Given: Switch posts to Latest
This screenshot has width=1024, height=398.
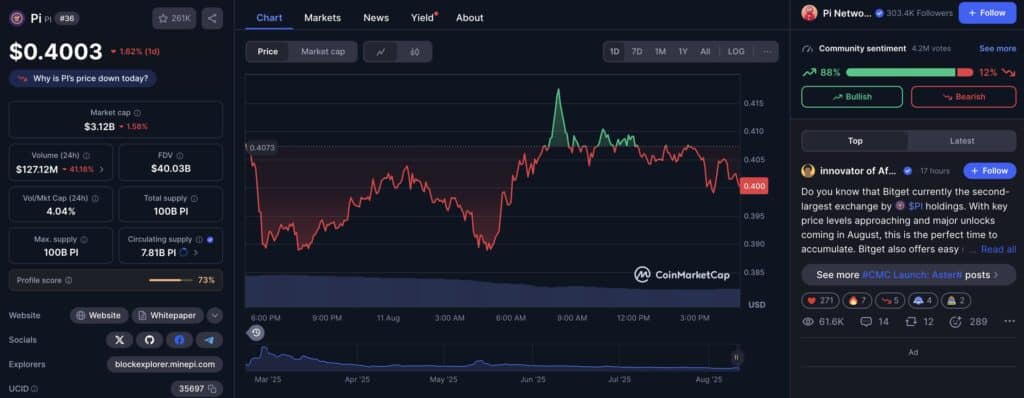Looking at the screenshot, I should (x=962, y=141).
